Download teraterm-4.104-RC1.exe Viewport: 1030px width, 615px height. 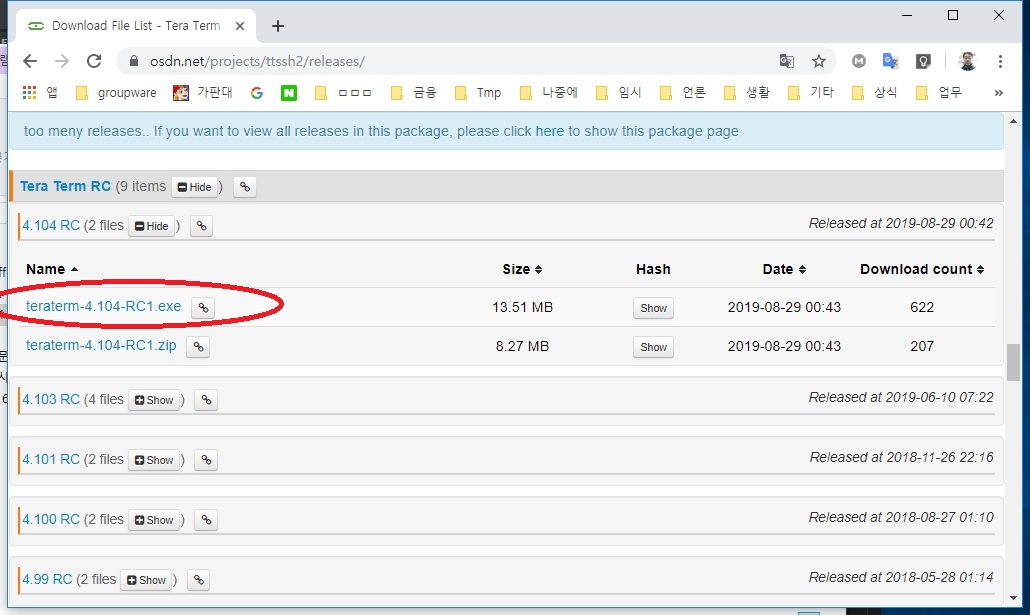(x=103, y=306)
